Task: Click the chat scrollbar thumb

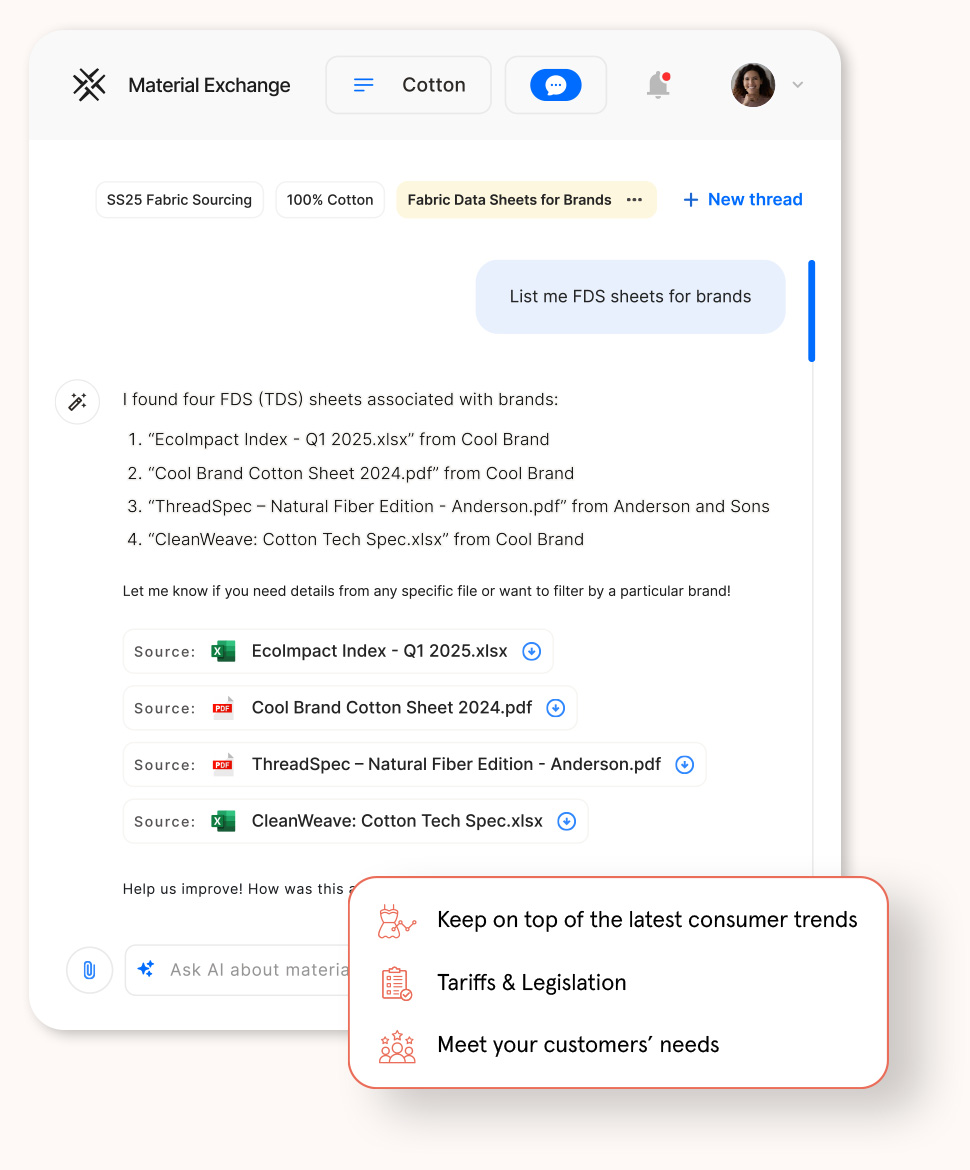Action: point(812,311)
